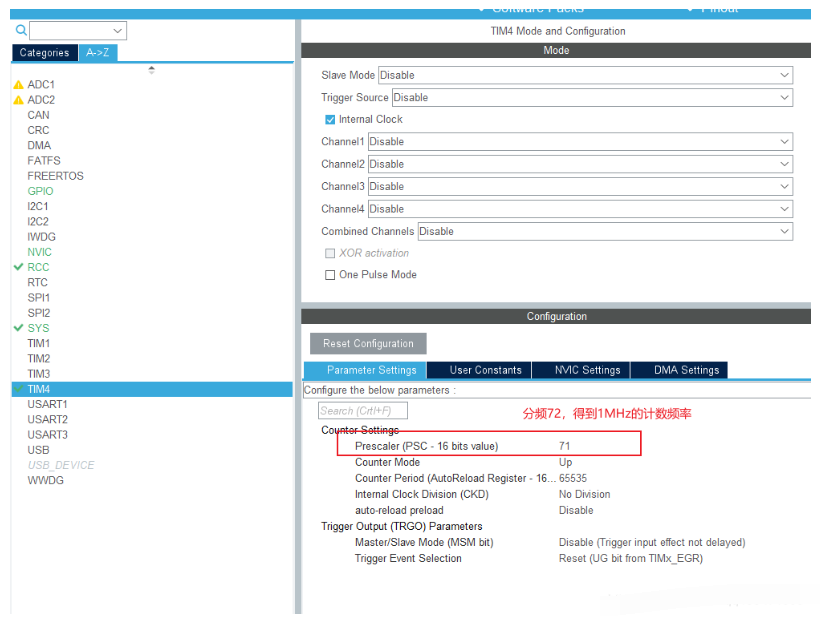Open the Slave Mode dropdown
This screenshot has width=822, height=619.
coord(586,75)
